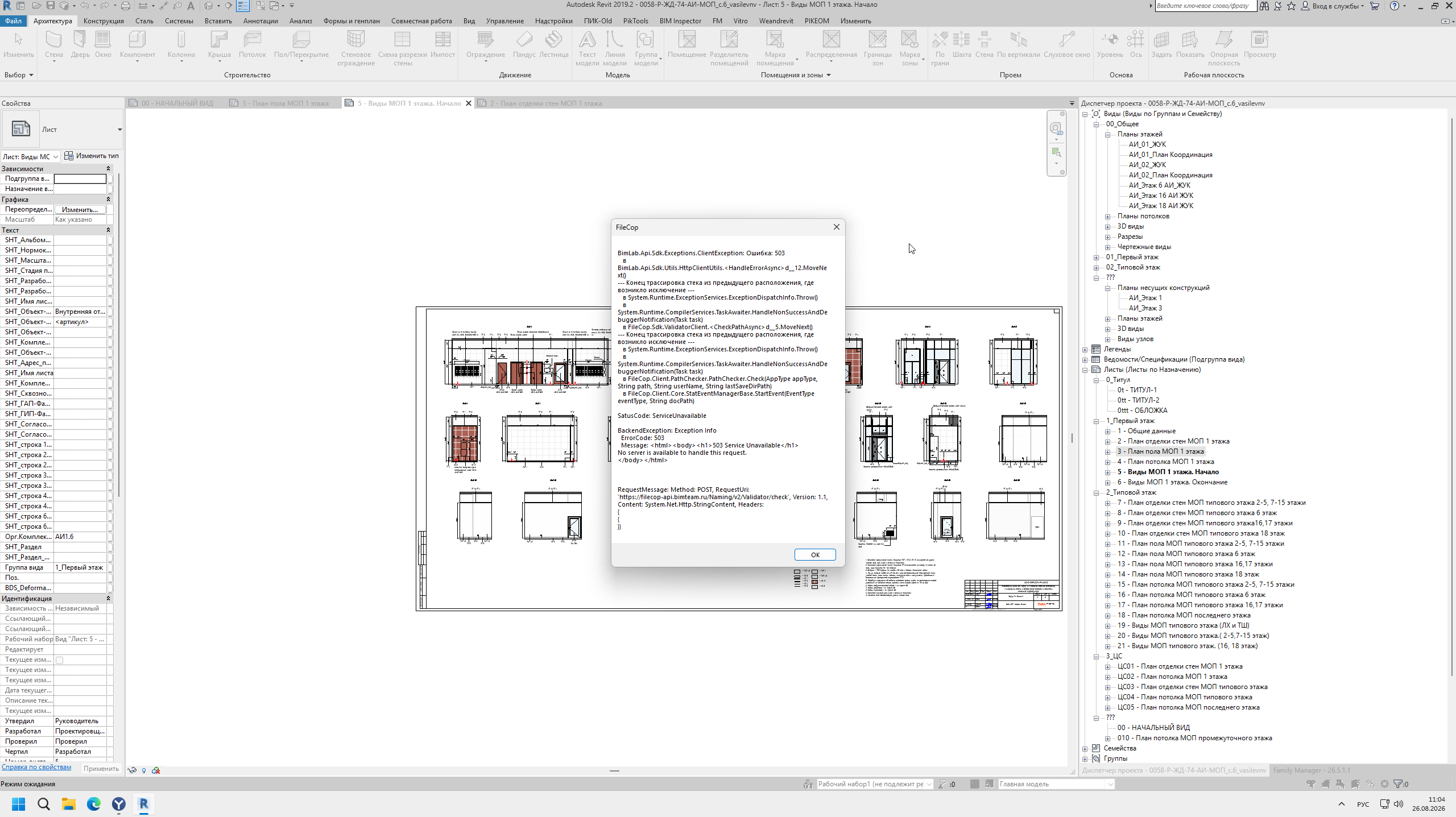Screen dimensions: 1456x817
Task: Select the Помещение (Room) tool
Action: point(686,45)
